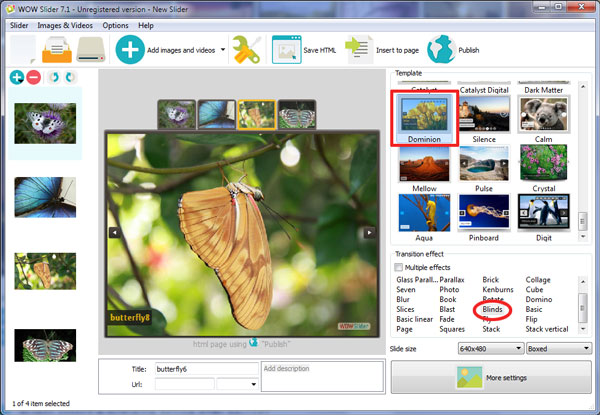Click the Publish globe icon
The image size is (600, 415).
pos(441,49)
